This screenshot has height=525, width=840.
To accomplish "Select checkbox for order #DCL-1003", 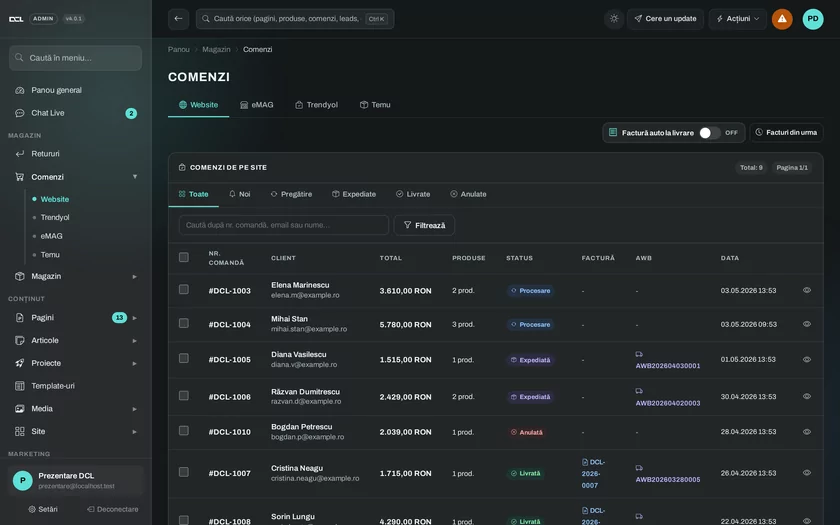I will [x=184, y=289].
